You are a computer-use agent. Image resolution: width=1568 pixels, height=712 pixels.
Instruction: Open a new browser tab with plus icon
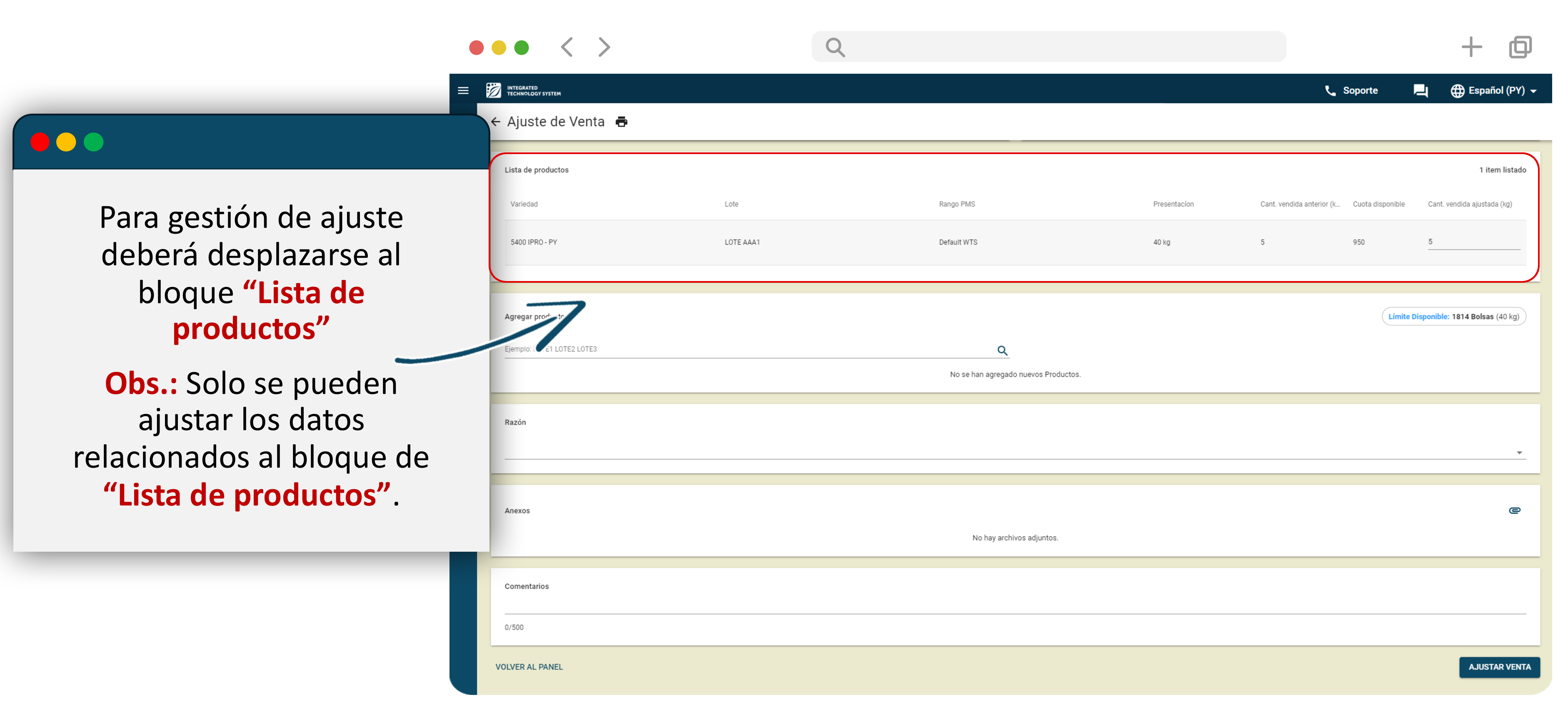click(x=1471, y=47)
